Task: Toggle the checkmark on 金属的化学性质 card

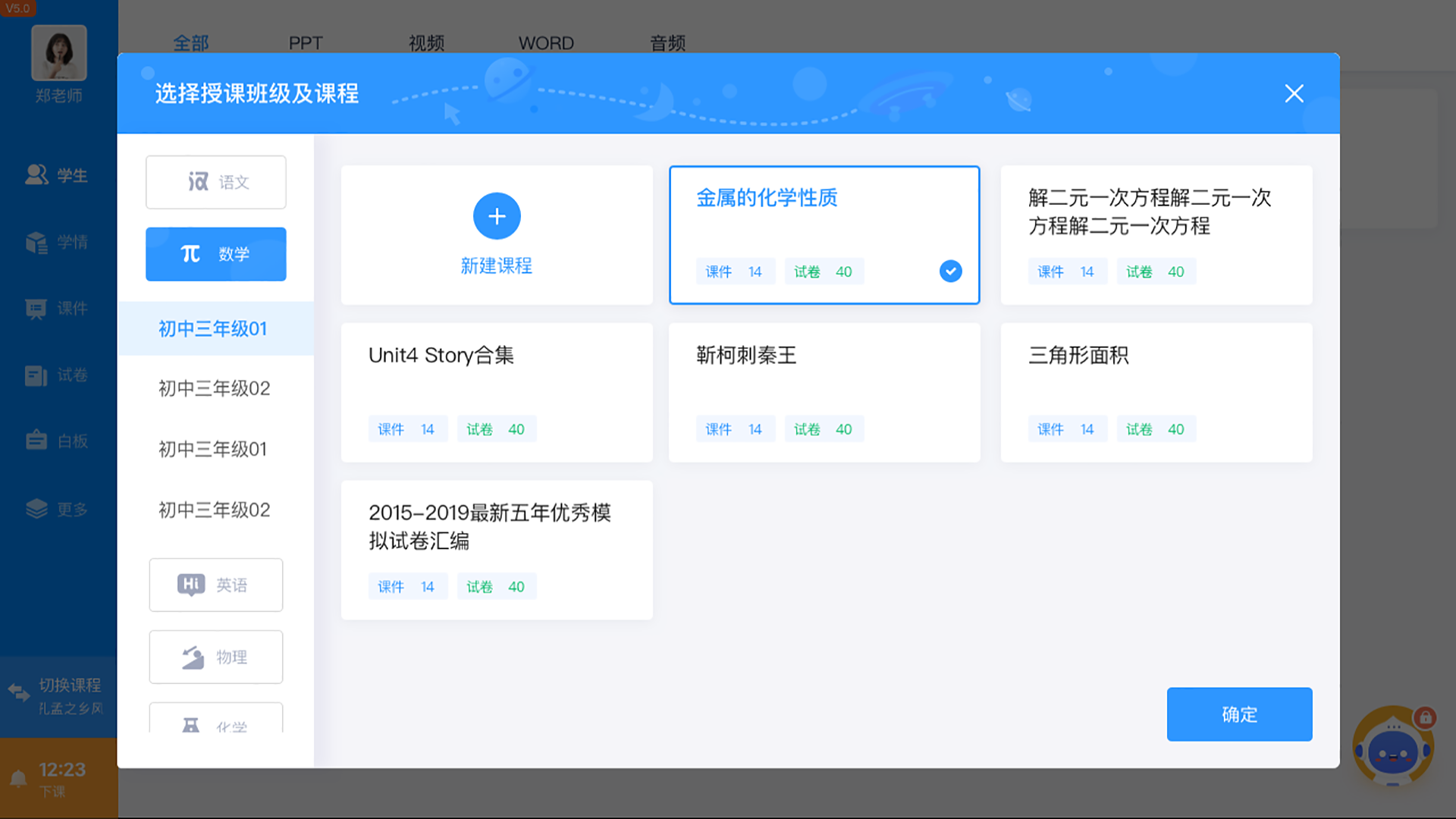Action: [x=950, y=271]
